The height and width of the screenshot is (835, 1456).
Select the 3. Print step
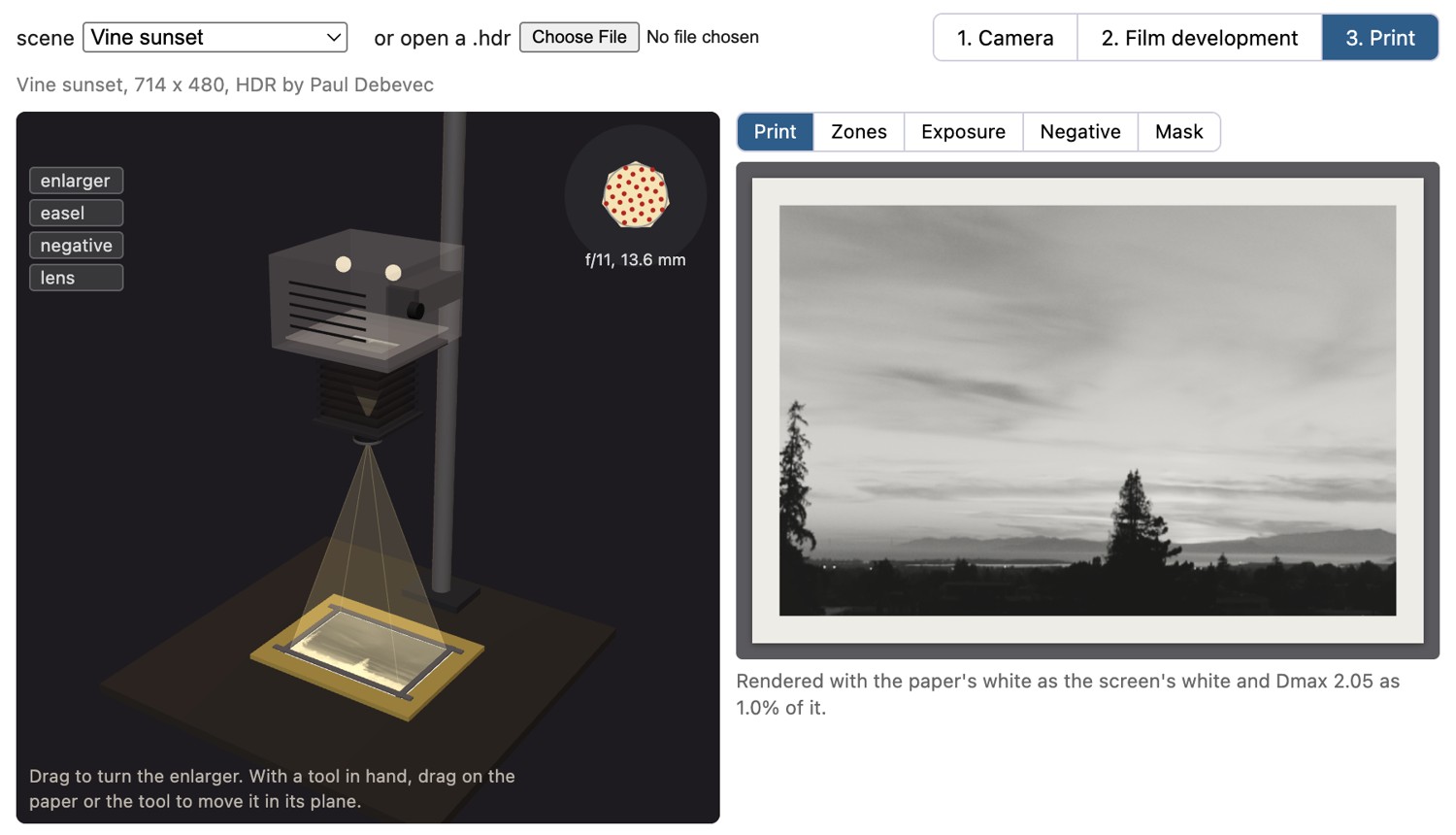[1379, 38]
